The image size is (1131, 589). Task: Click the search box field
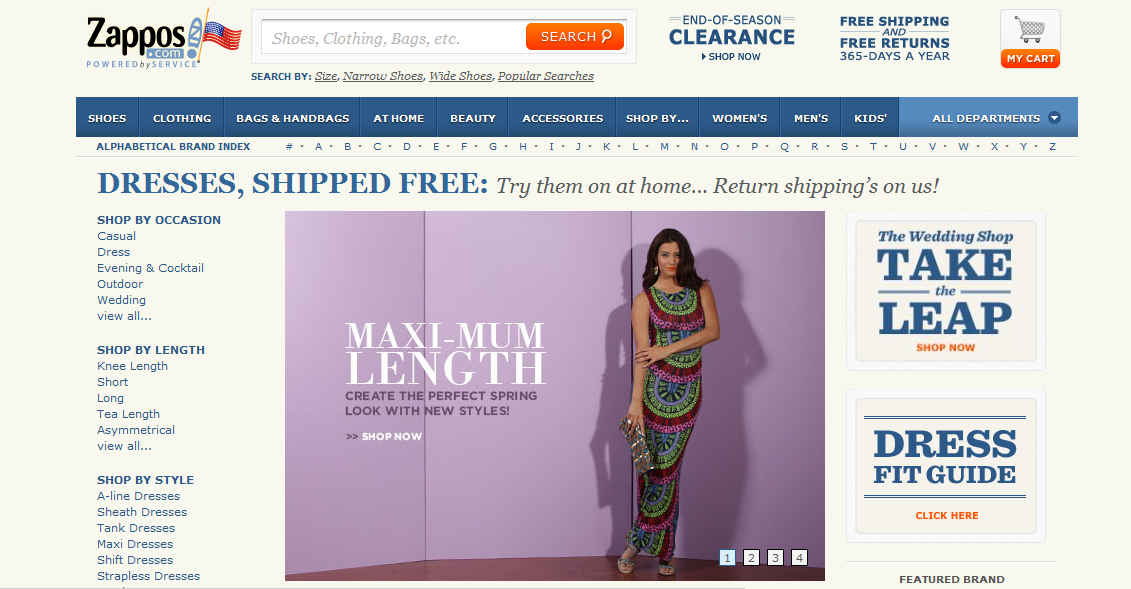(393, 38)
